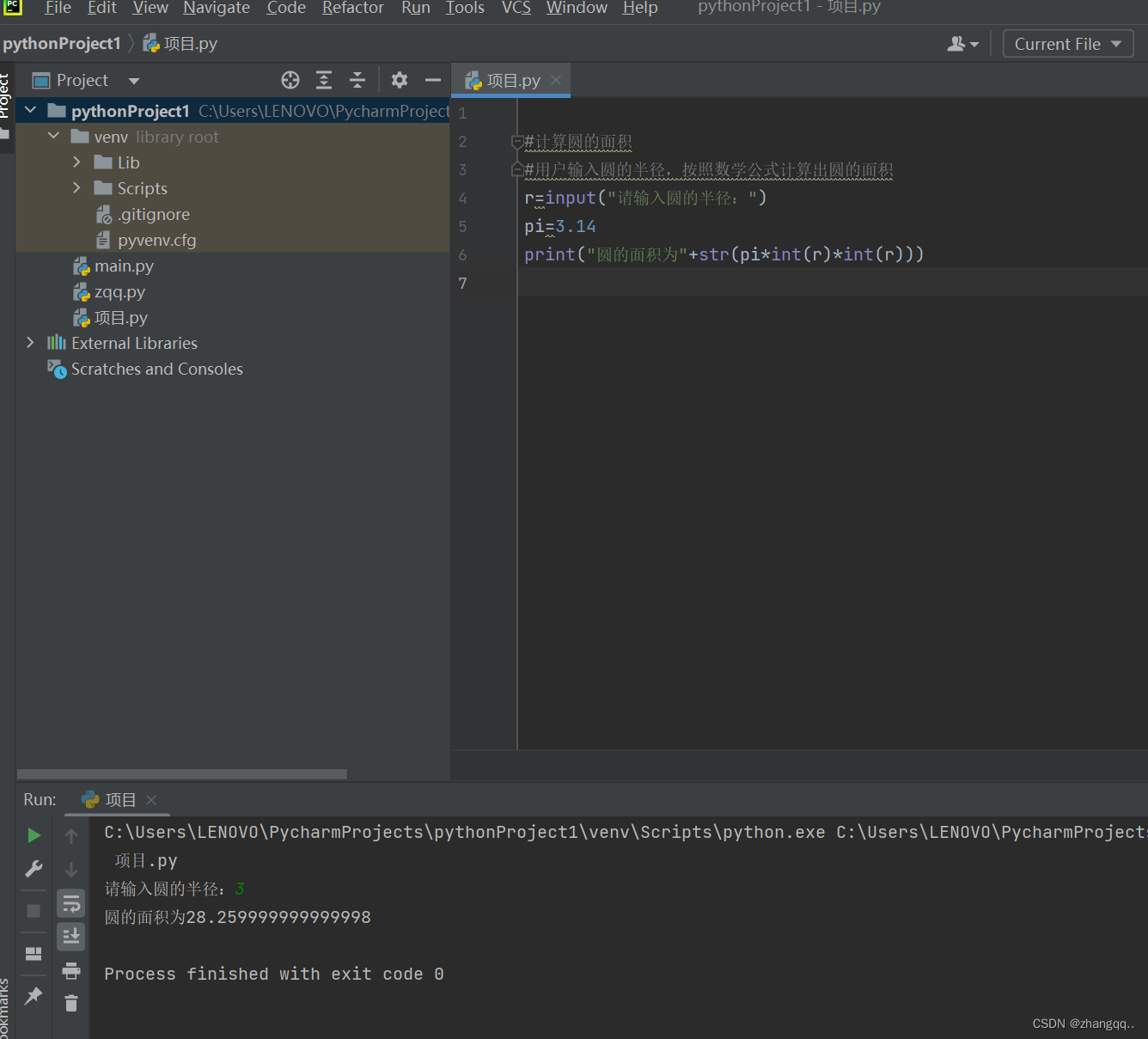Expand the External Libraries node
The height and width of the screenshot is (1039, 1148).
(x=30, y=342)
